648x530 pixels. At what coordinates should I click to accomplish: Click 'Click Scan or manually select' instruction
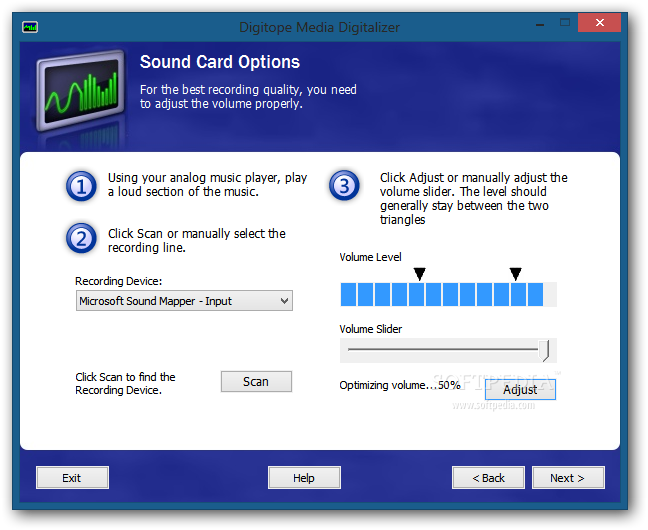197,241
